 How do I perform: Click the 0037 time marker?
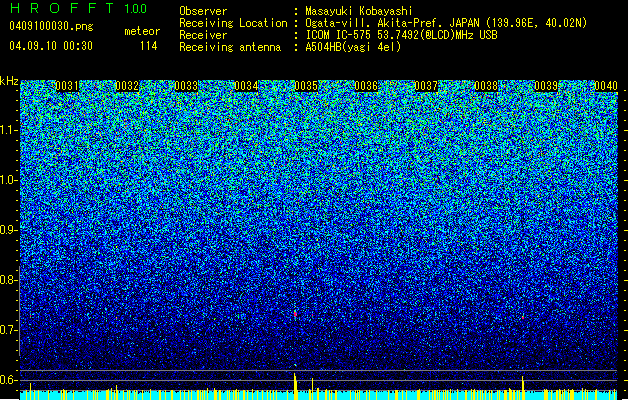(426, 86)
